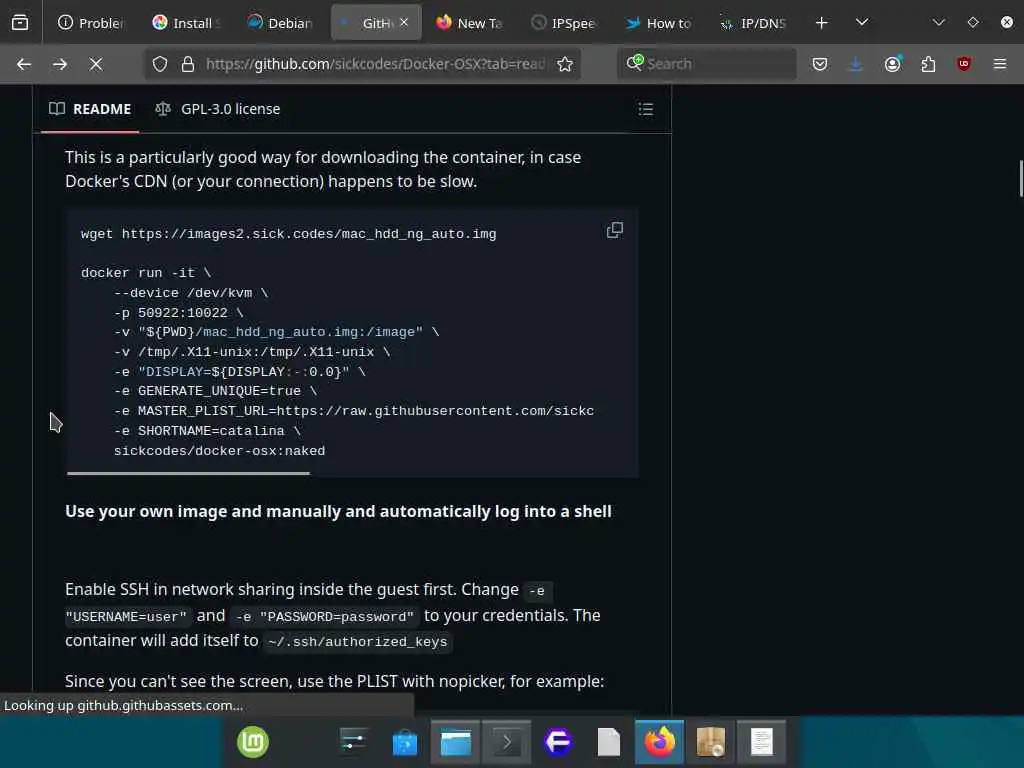Switch to the Install tab

[x=186, y=23]
